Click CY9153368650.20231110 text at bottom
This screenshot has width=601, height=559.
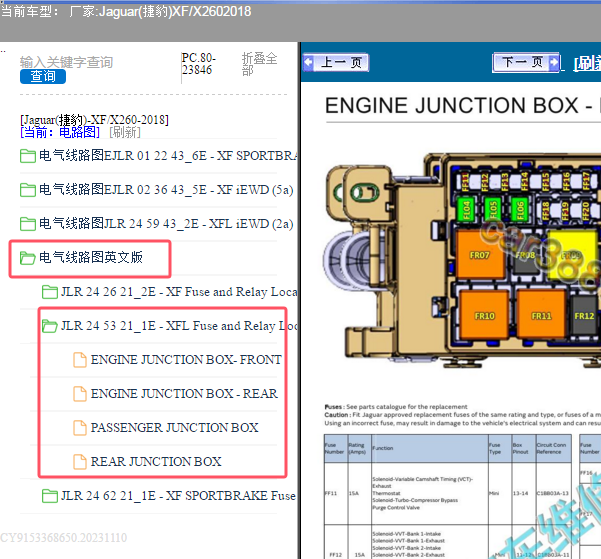(64, 538)
